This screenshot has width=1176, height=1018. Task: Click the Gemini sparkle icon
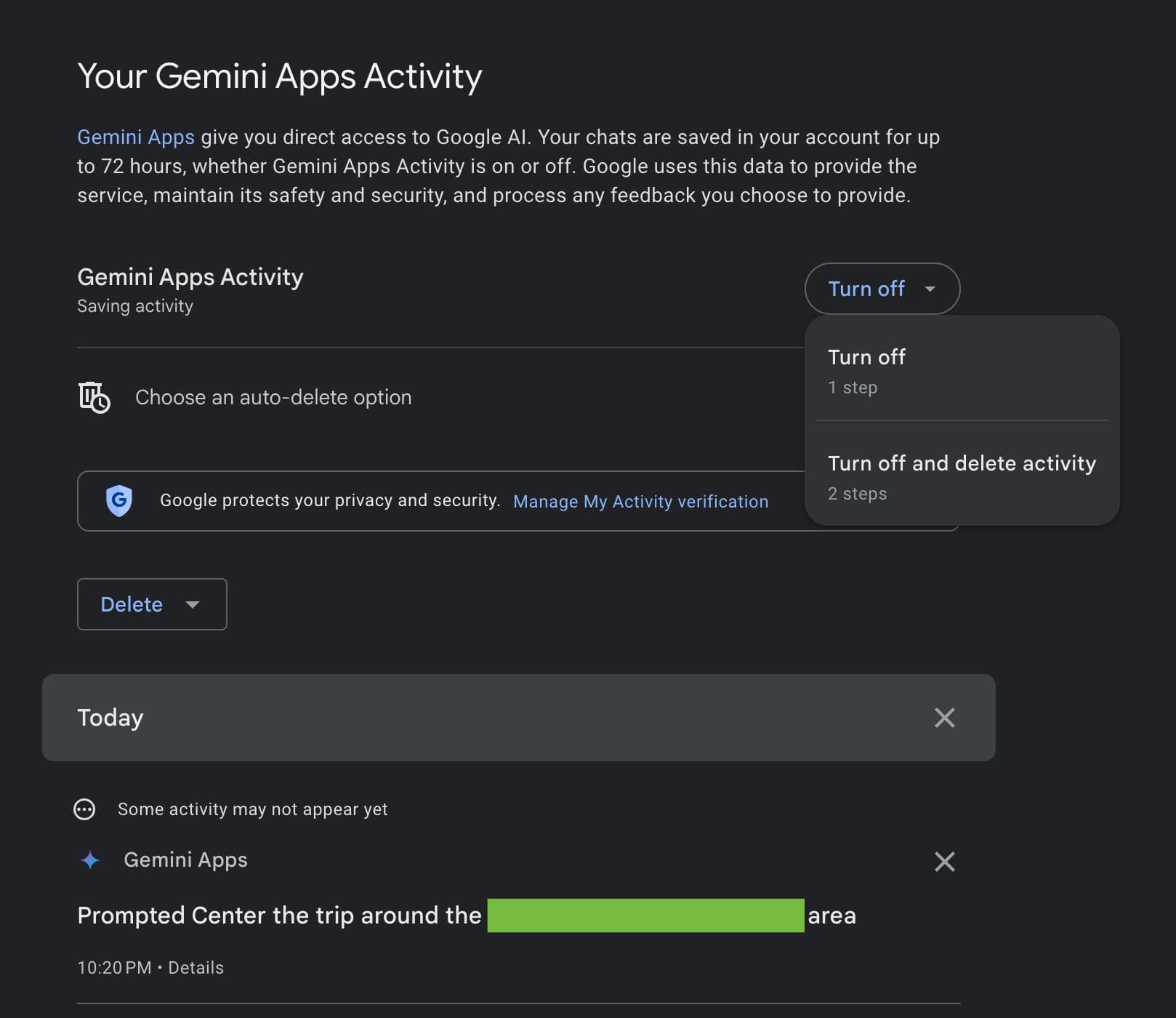(x=90, y=860)
